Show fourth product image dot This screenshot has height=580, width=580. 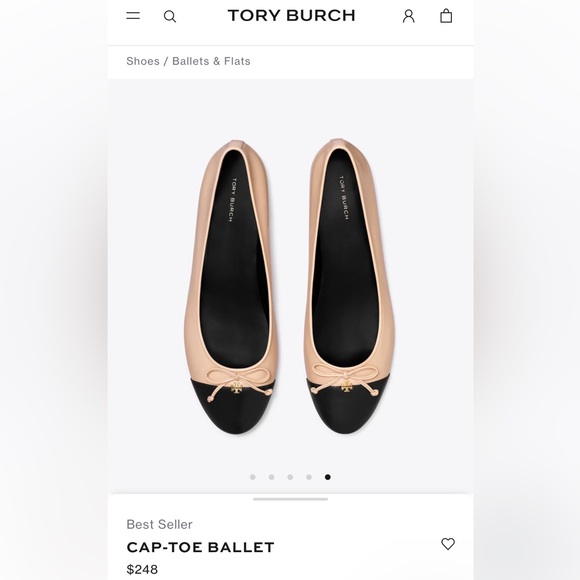309,477
